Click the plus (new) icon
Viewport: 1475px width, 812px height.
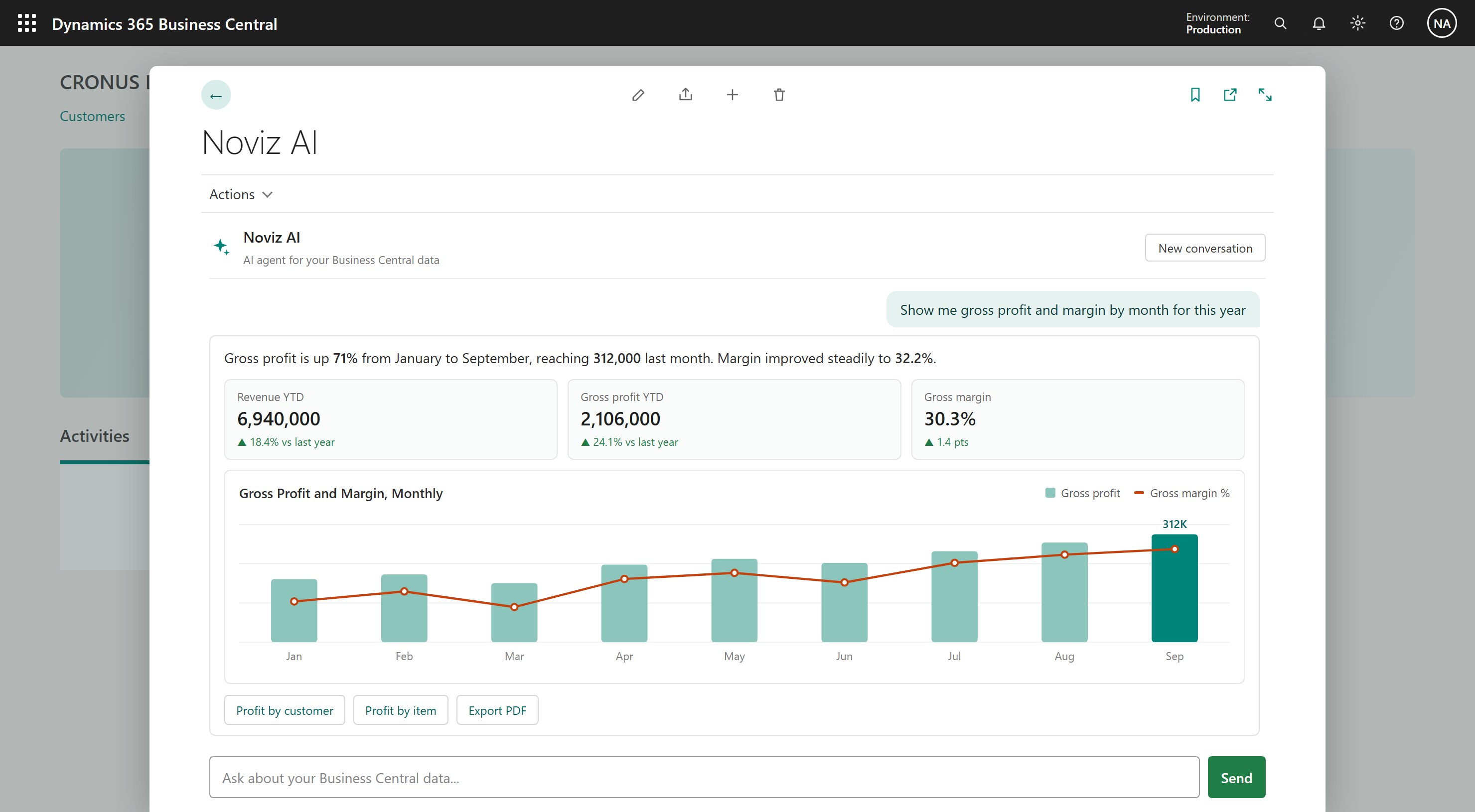(x=733, y=95)
